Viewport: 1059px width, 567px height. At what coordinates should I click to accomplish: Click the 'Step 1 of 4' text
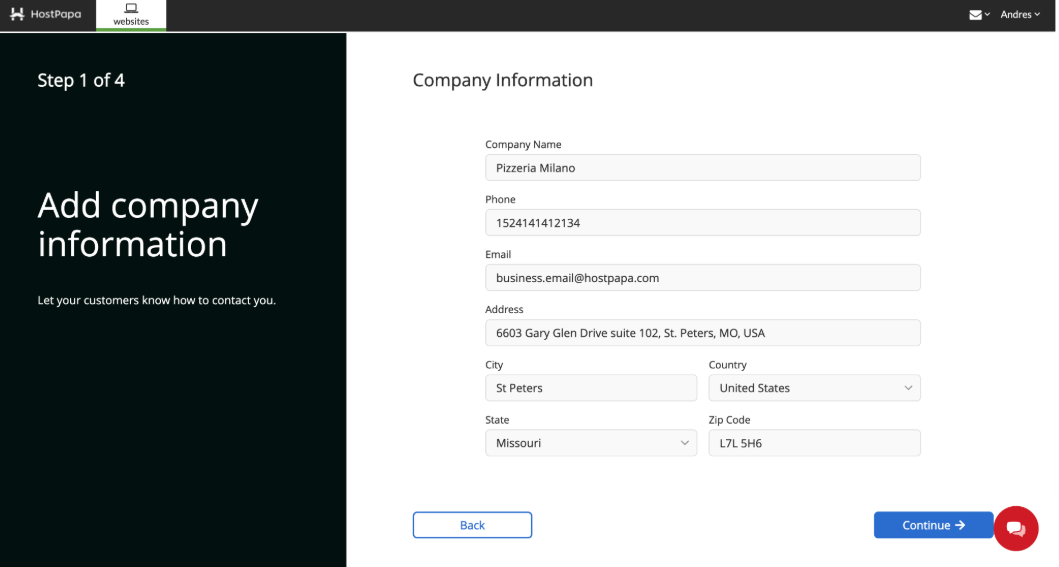coord(81,80)
